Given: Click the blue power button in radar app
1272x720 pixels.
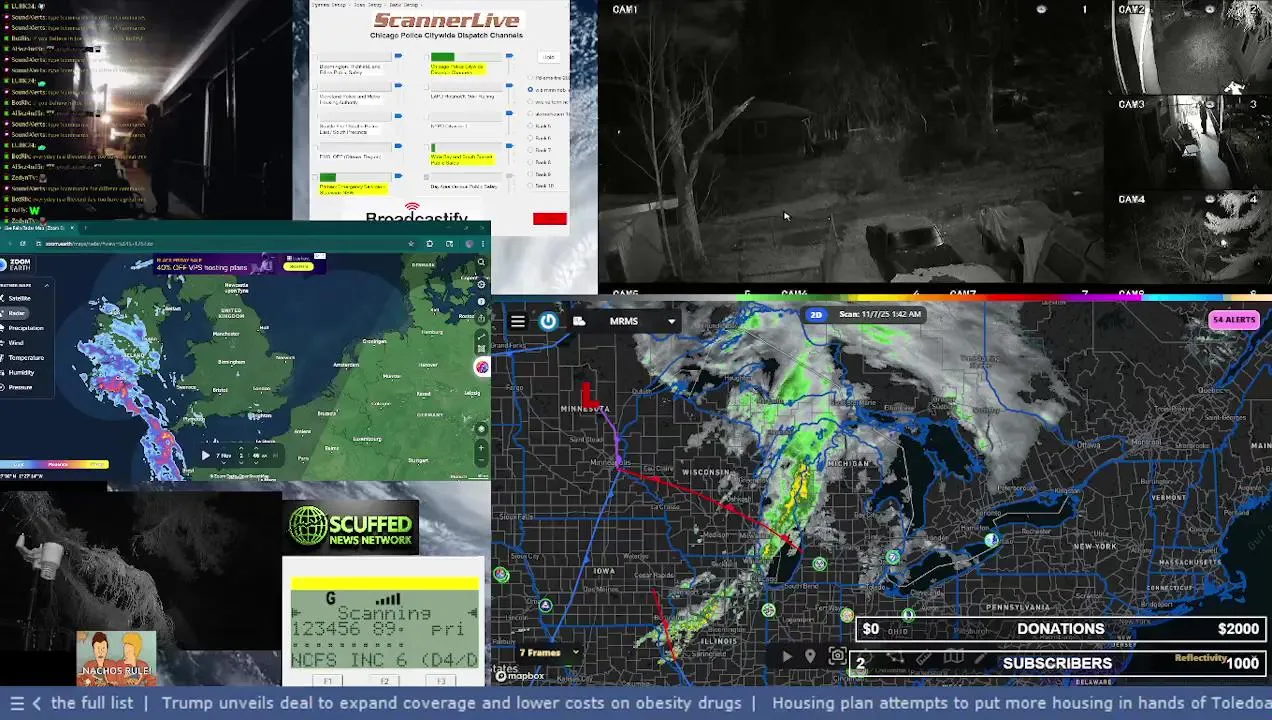Looking at the screenshot, I should [548, 321].
